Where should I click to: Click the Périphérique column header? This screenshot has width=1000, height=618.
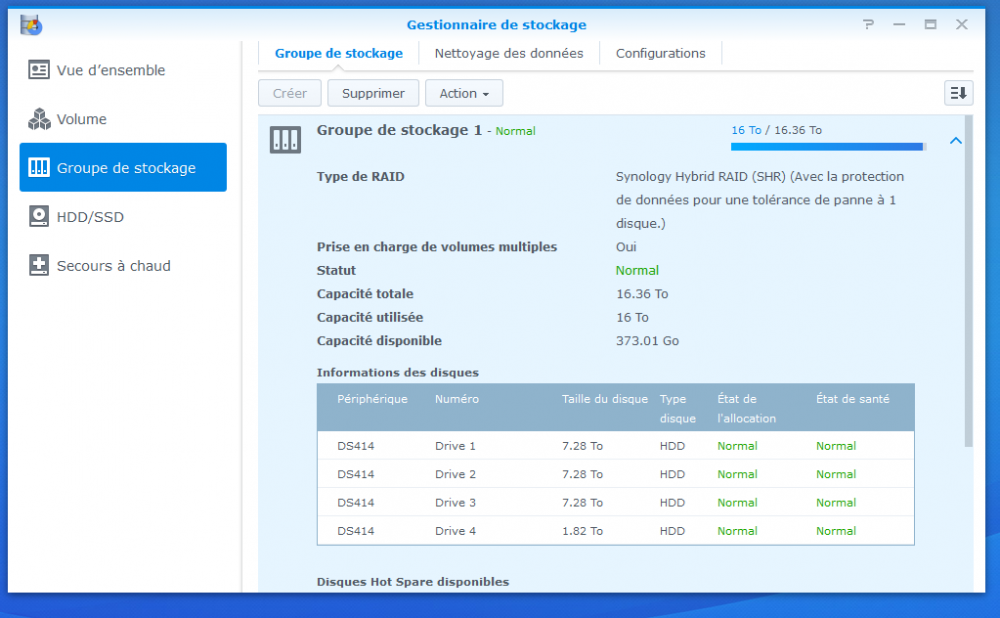(372, 399)
